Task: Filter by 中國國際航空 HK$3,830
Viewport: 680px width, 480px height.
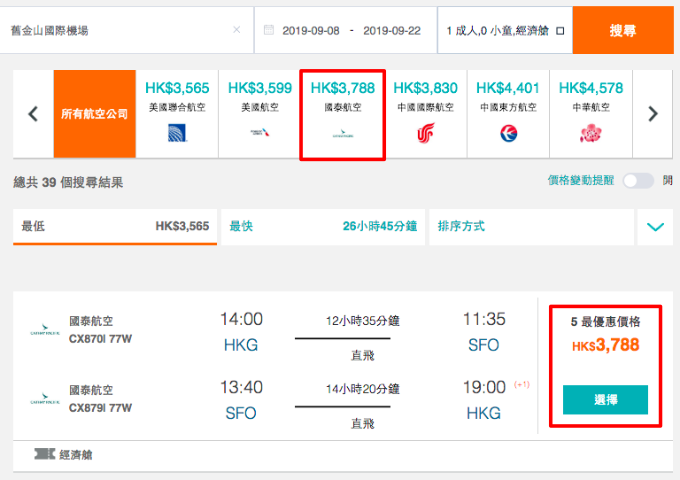Action: 425,114
